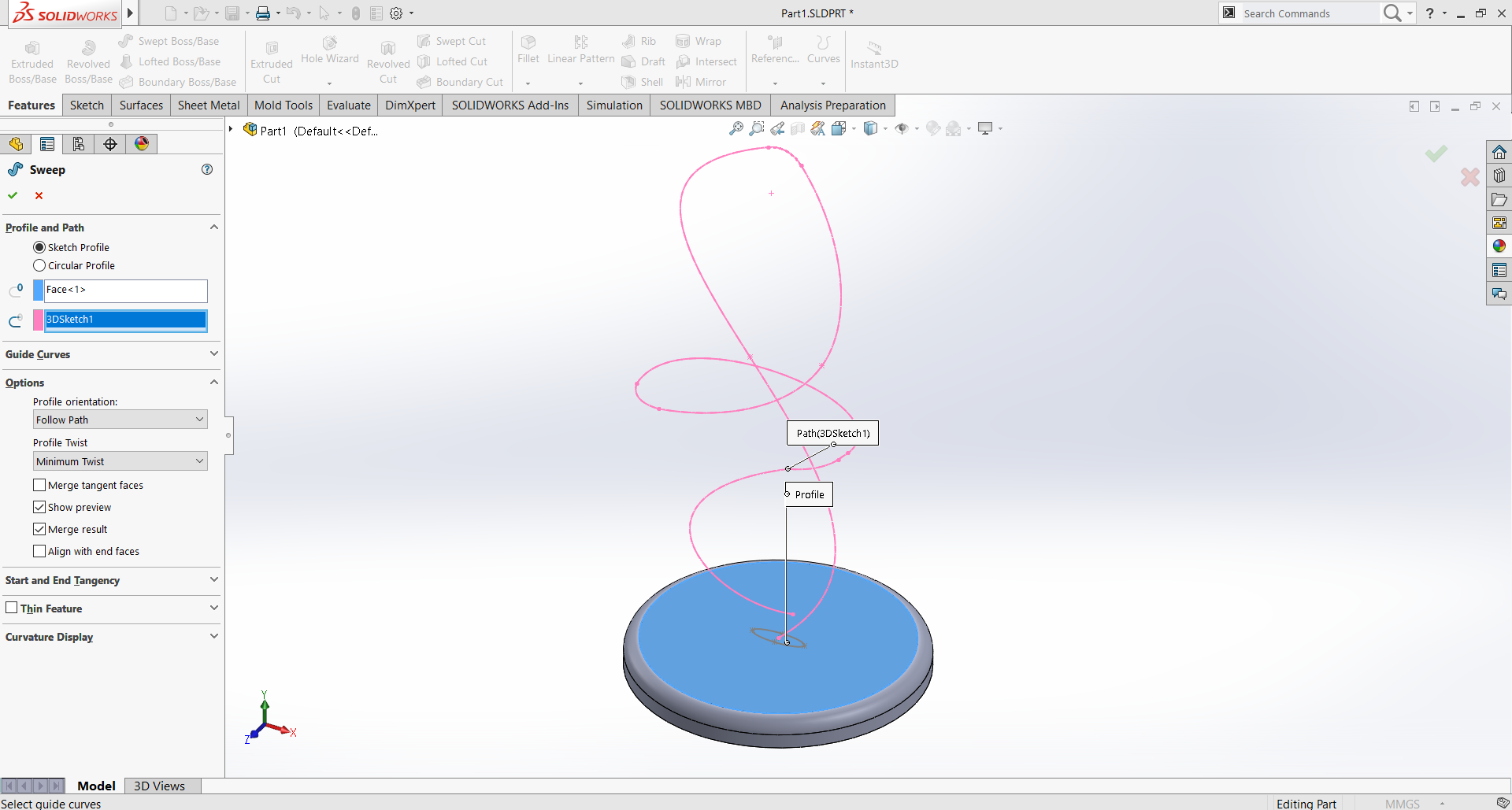Activate the Fillet feature
1512x810 pixels.
click(527, 51)
